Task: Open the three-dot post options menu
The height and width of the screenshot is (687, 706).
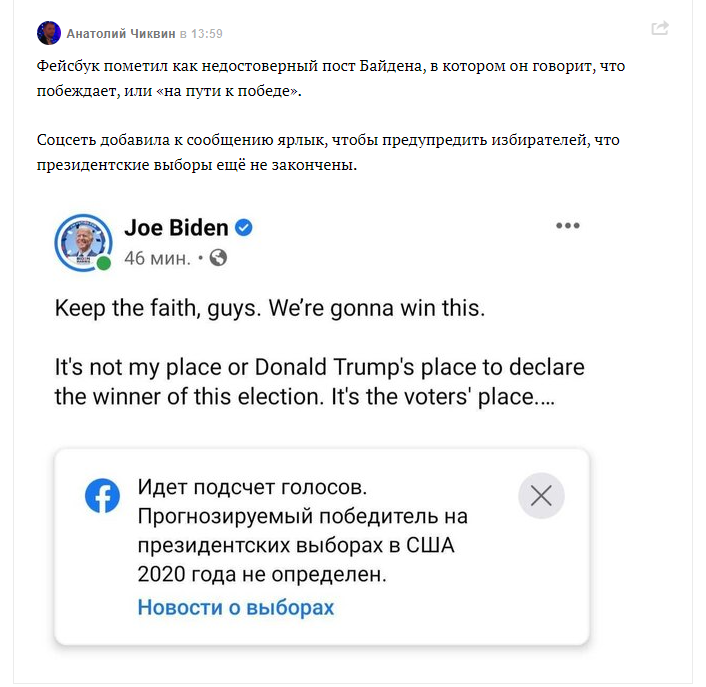Action: point(568,226)
